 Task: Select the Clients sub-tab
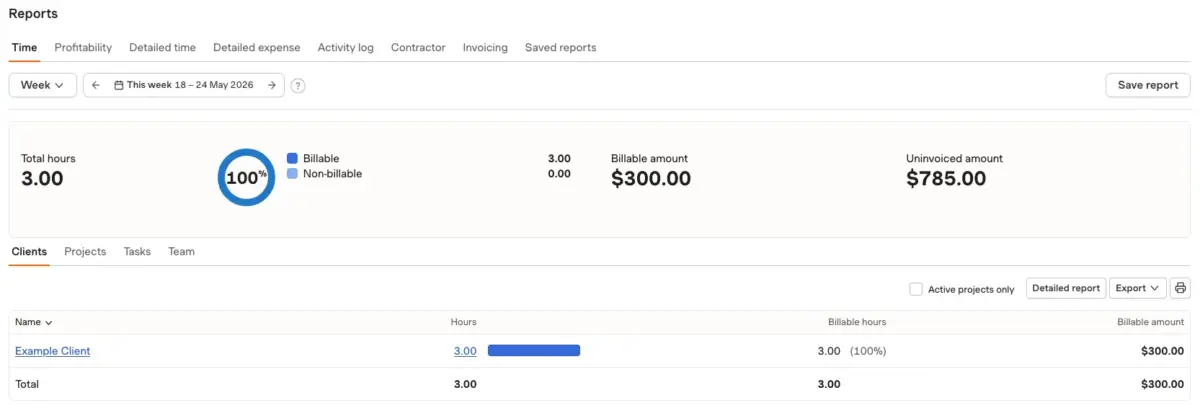click(x=29, y=251)
